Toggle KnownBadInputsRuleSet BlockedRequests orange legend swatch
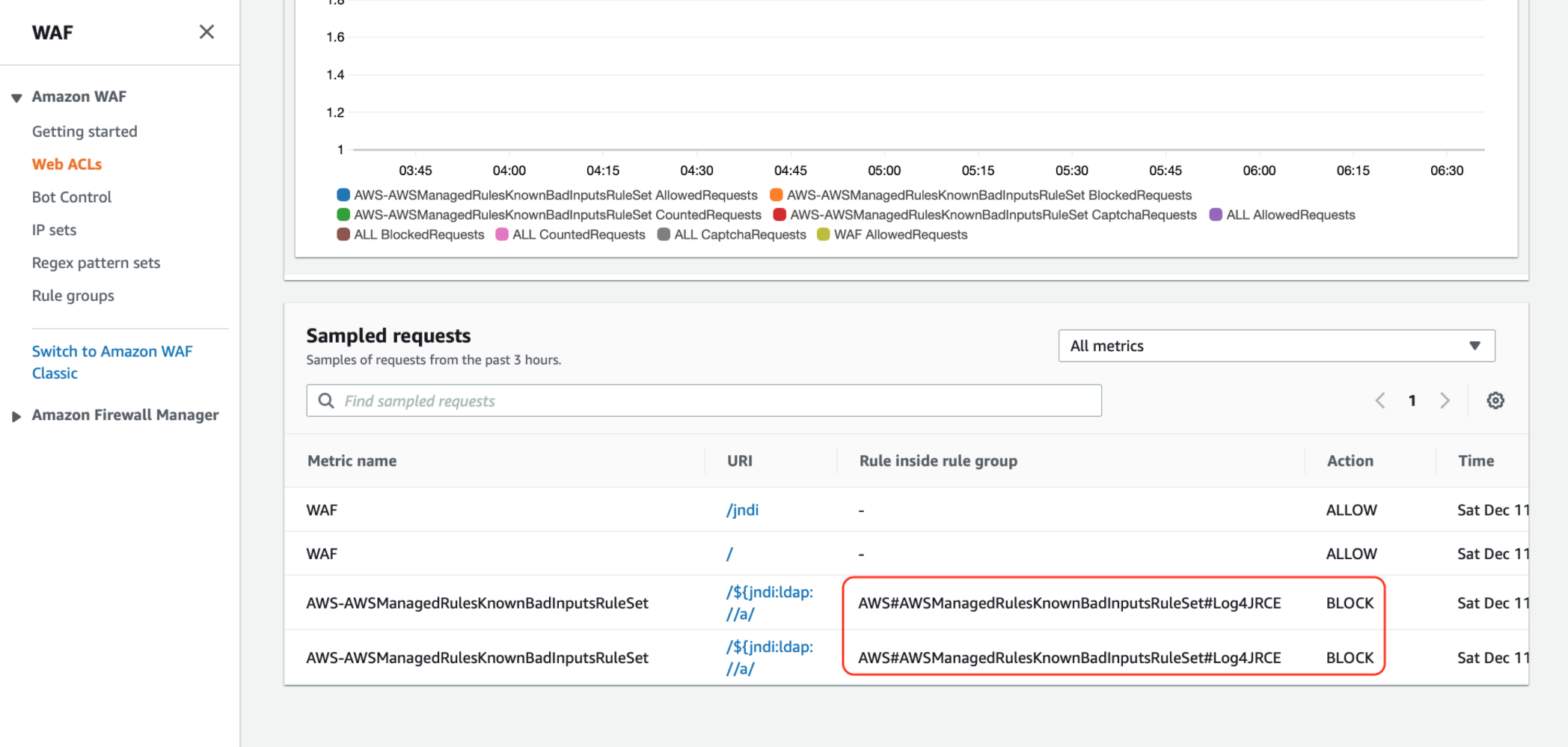 pos(777,195)
